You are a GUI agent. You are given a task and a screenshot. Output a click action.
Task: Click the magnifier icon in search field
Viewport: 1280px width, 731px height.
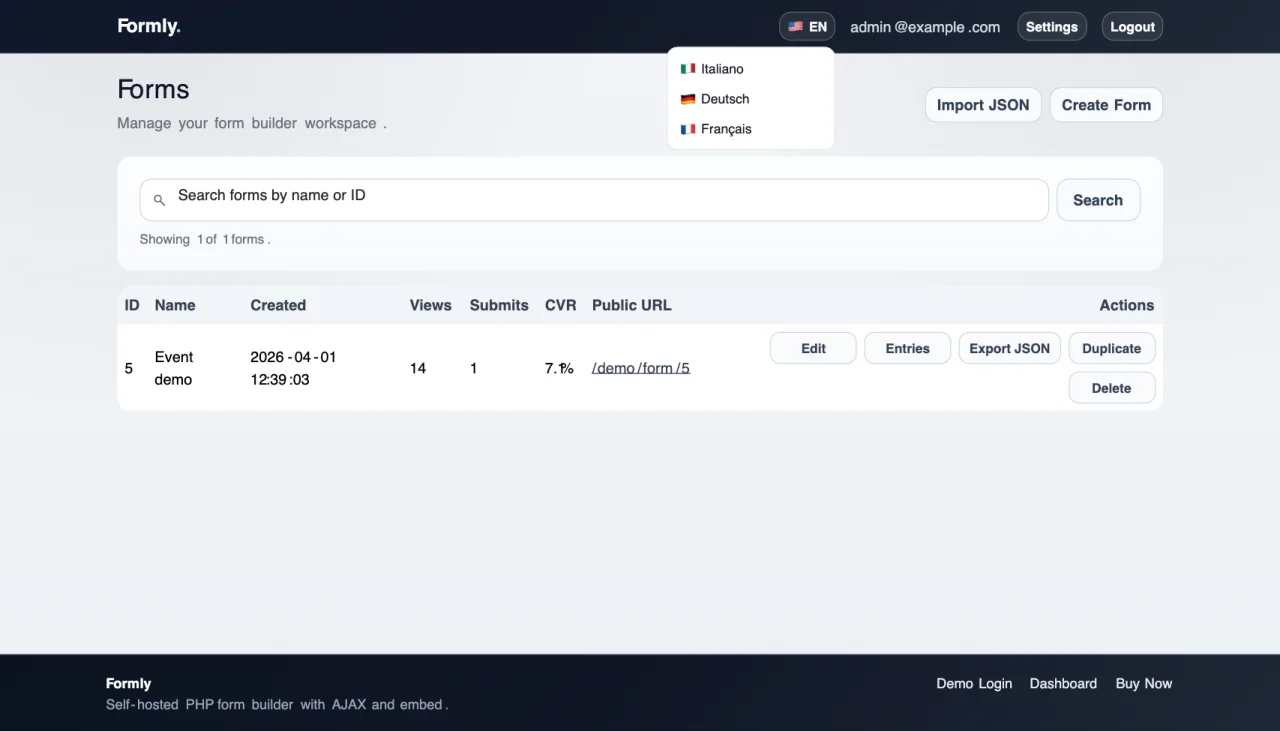(x=159, y=201)
